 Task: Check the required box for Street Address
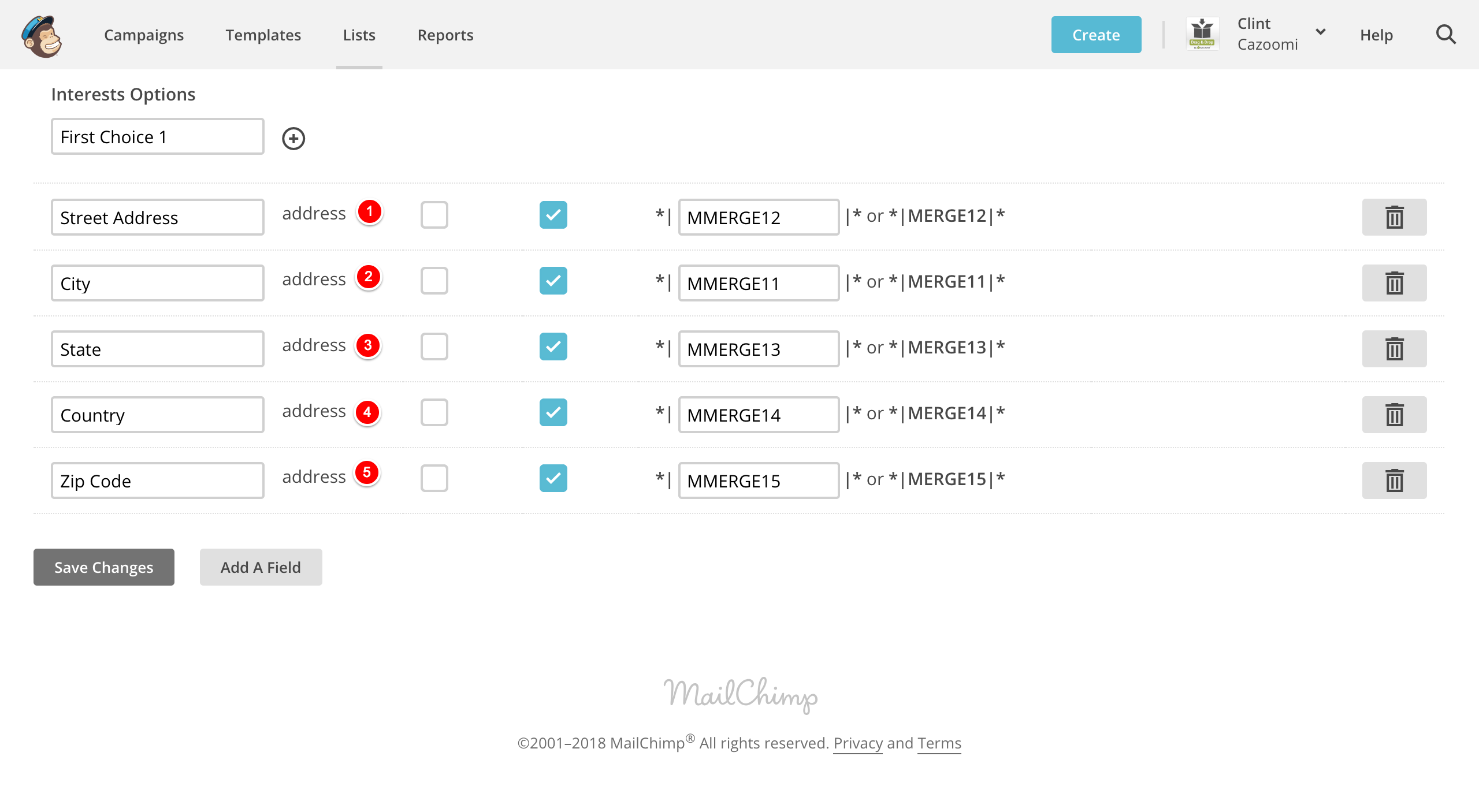coord(434,215)
